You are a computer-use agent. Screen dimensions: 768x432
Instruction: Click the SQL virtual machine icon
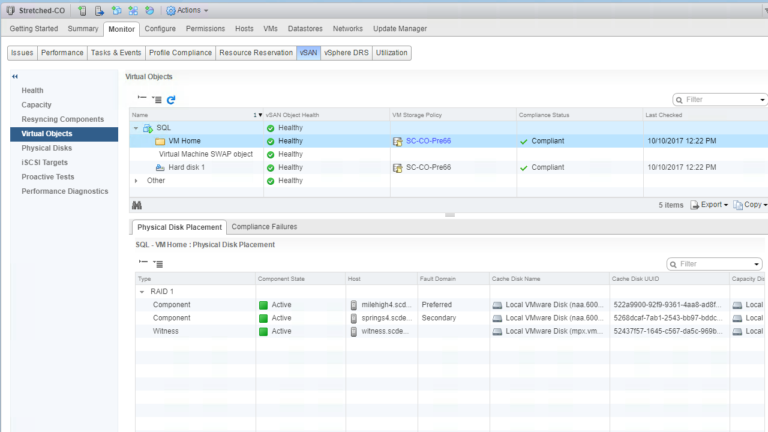pyautogui.click(x=148, y=128)
